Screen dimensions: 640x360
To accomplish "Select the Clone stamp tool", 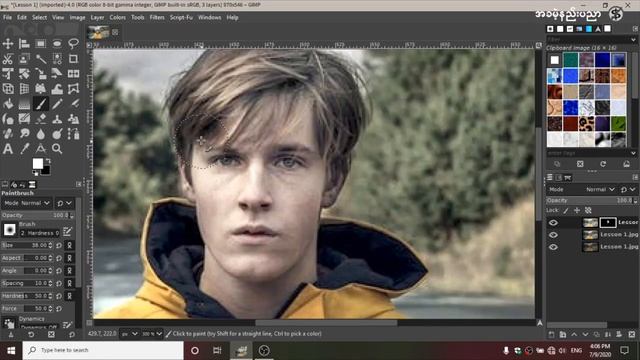I will [x=57, y=119].
